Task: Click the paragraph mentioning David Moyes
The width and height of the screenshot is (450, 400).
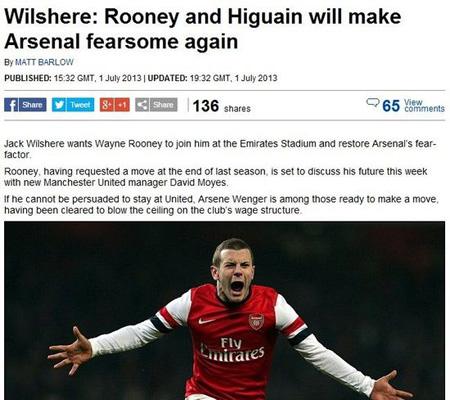Action: click(216, 177)
